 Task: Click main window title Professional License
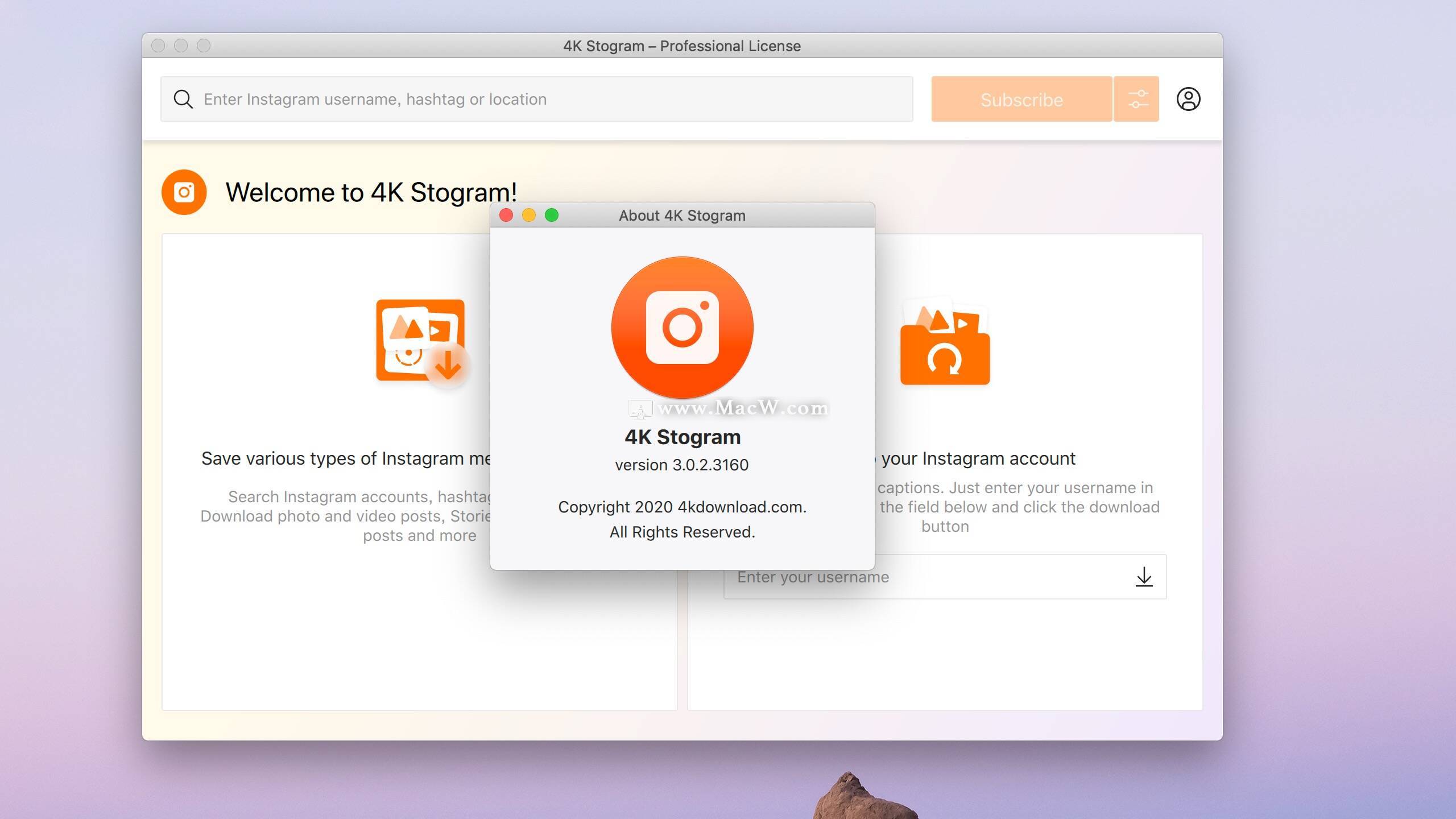(682, 45)
